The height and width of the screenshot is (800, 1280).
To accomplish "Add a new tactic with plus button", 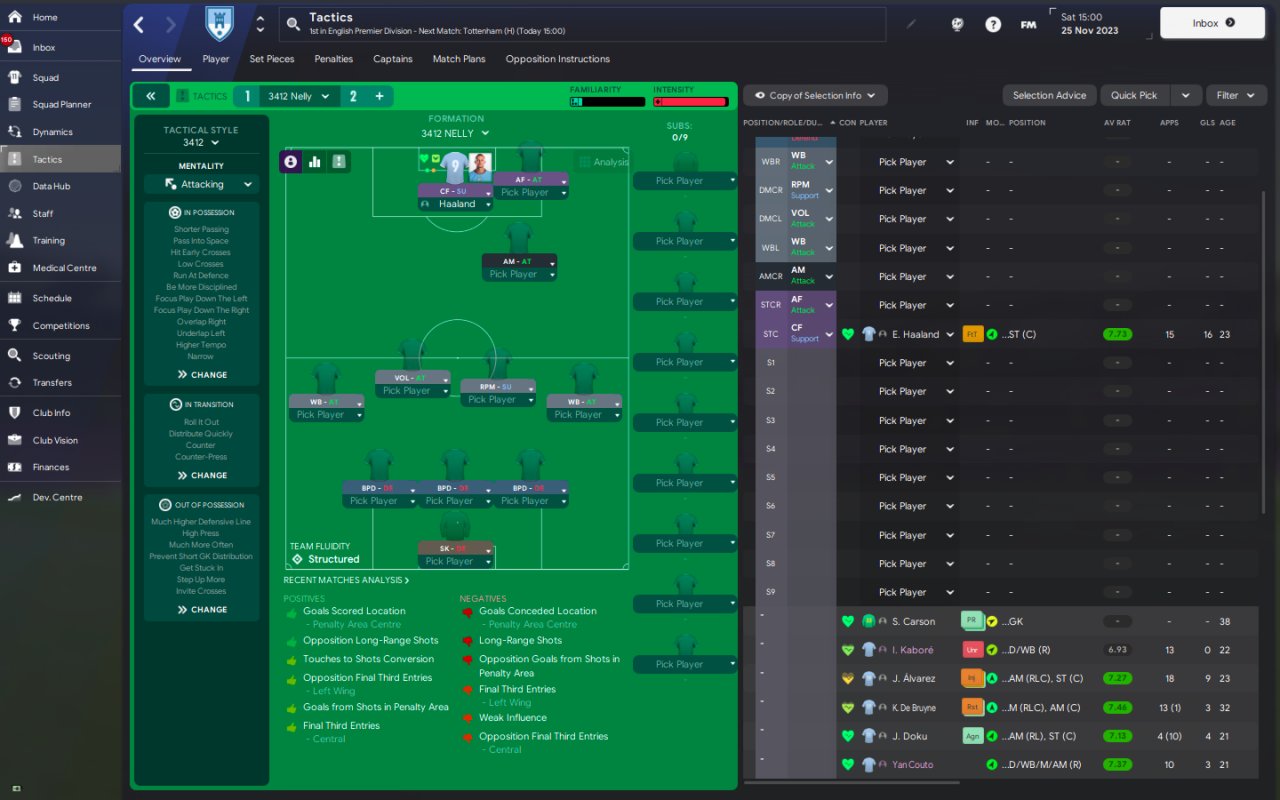I will 379,96.
